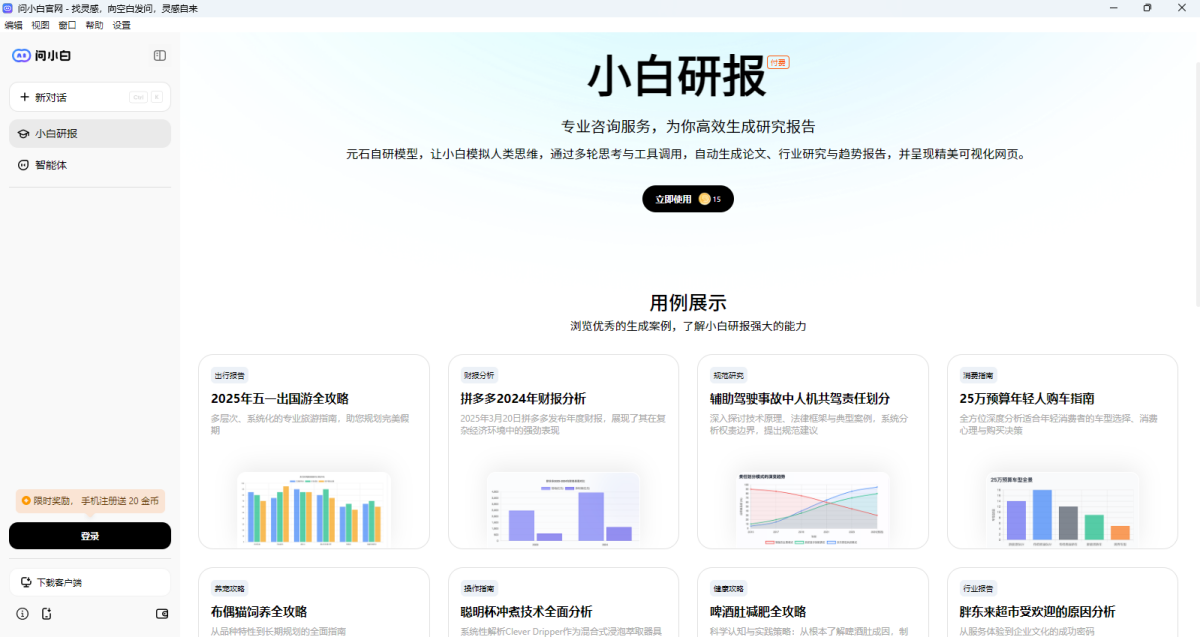This screenshot has width=1200, height=637.
Task: Open the 设置 menu
Action: 120,25
